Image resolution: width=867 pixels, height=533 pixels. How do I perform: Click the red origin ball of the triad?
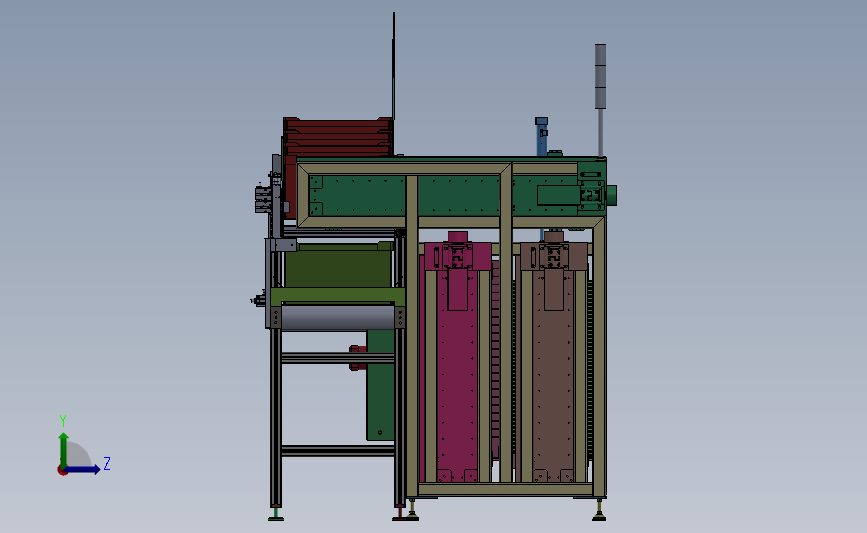62,471
